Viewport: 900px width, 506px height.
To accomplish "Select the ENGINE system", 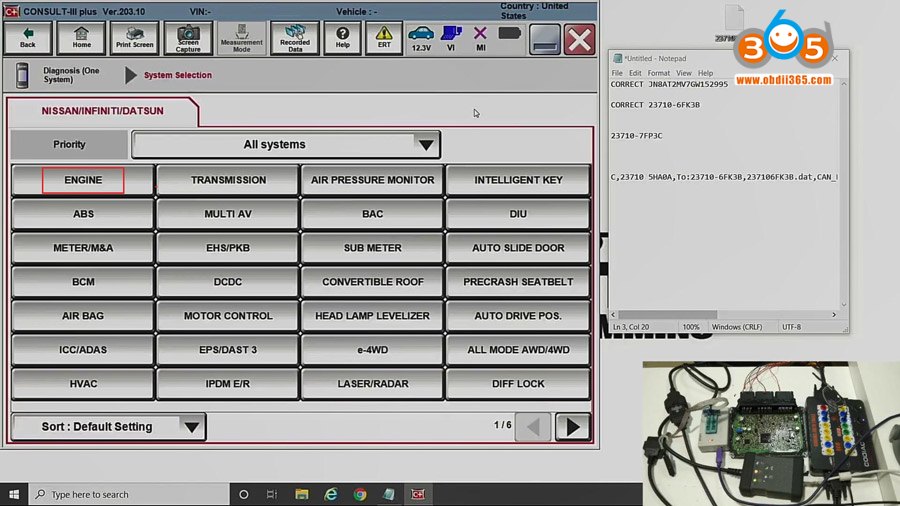I will tap(83, 180).
